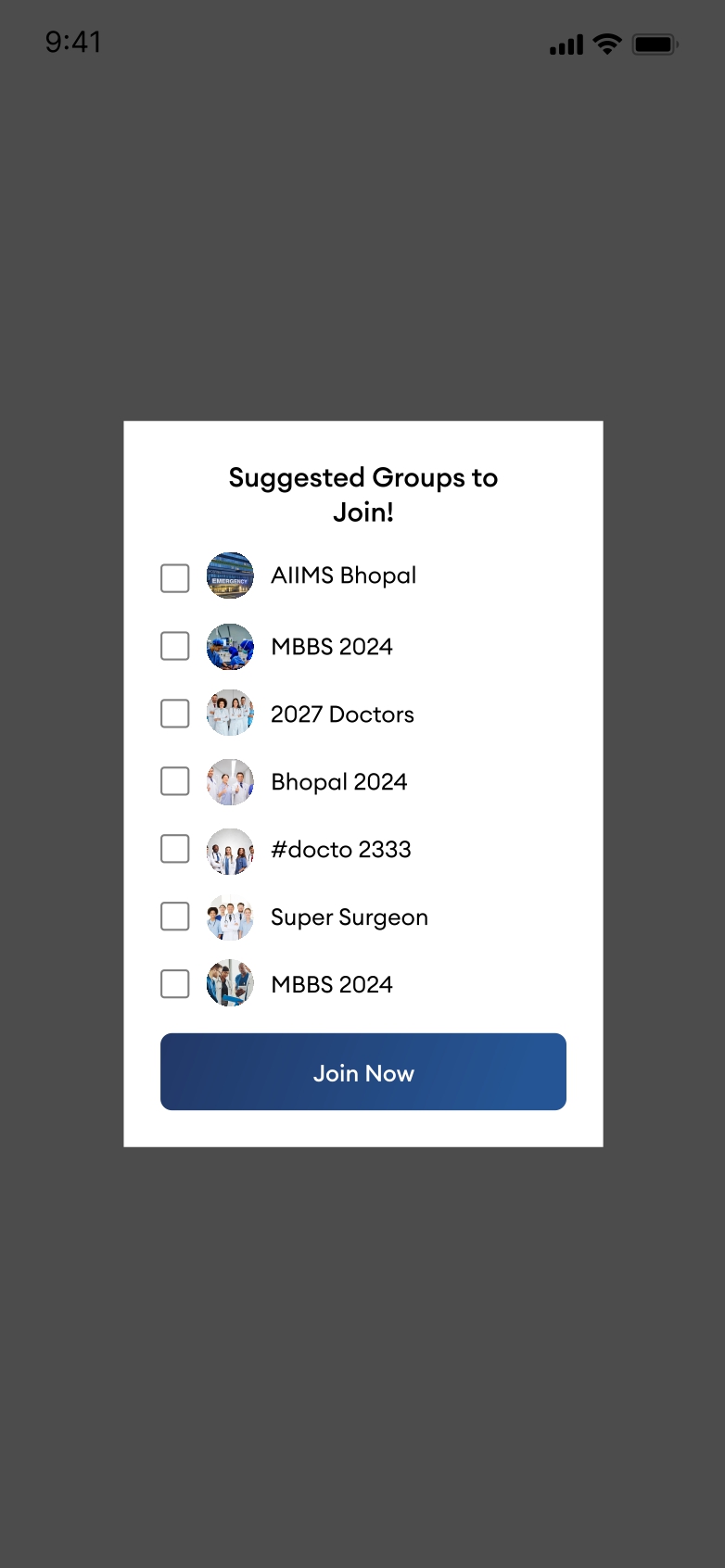Viewport: 725px width, 1568px height.
Task: Tap the cellular signal bars icon
Action: pos(566,44)
